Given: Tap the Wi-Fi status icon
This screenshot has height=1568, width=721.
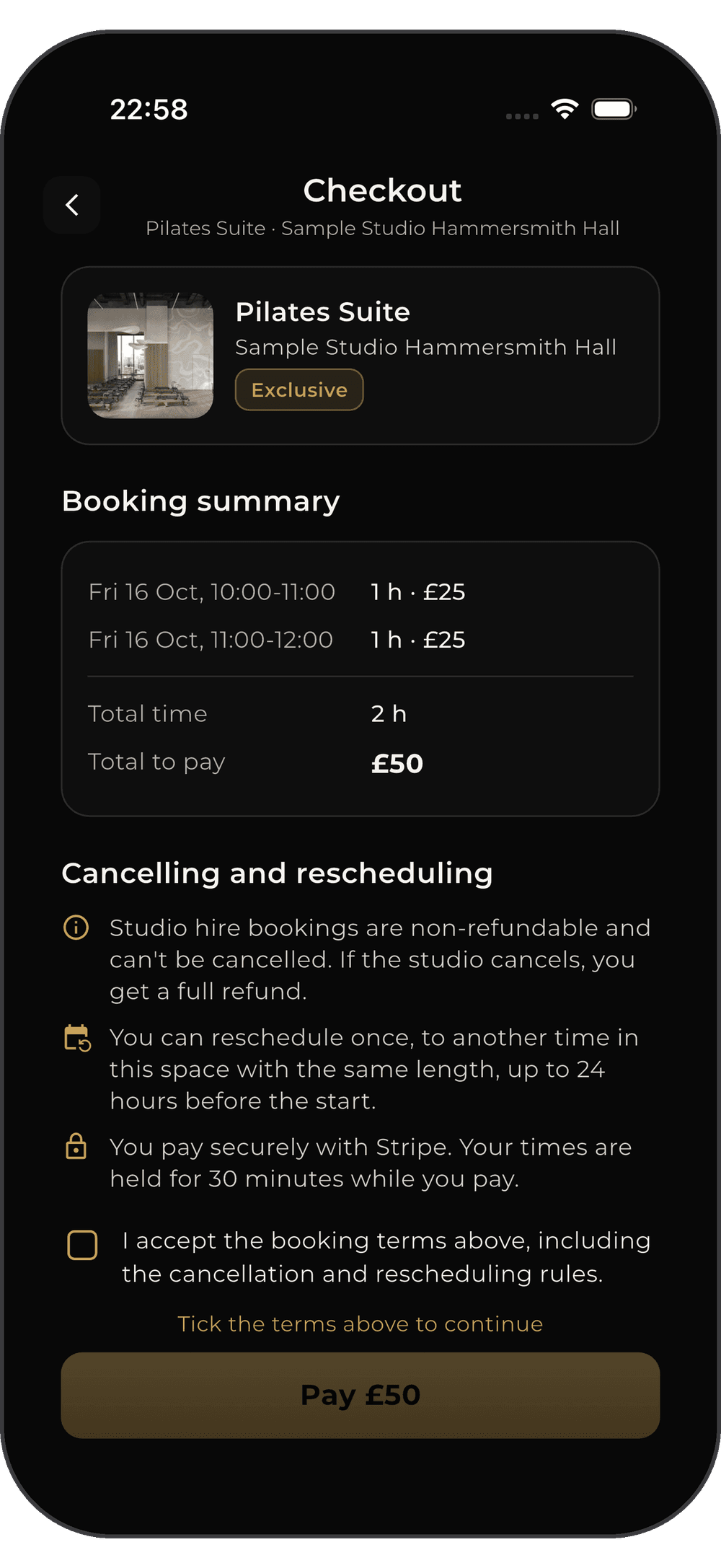Looking at the screenshot, I should coord(565,110).
